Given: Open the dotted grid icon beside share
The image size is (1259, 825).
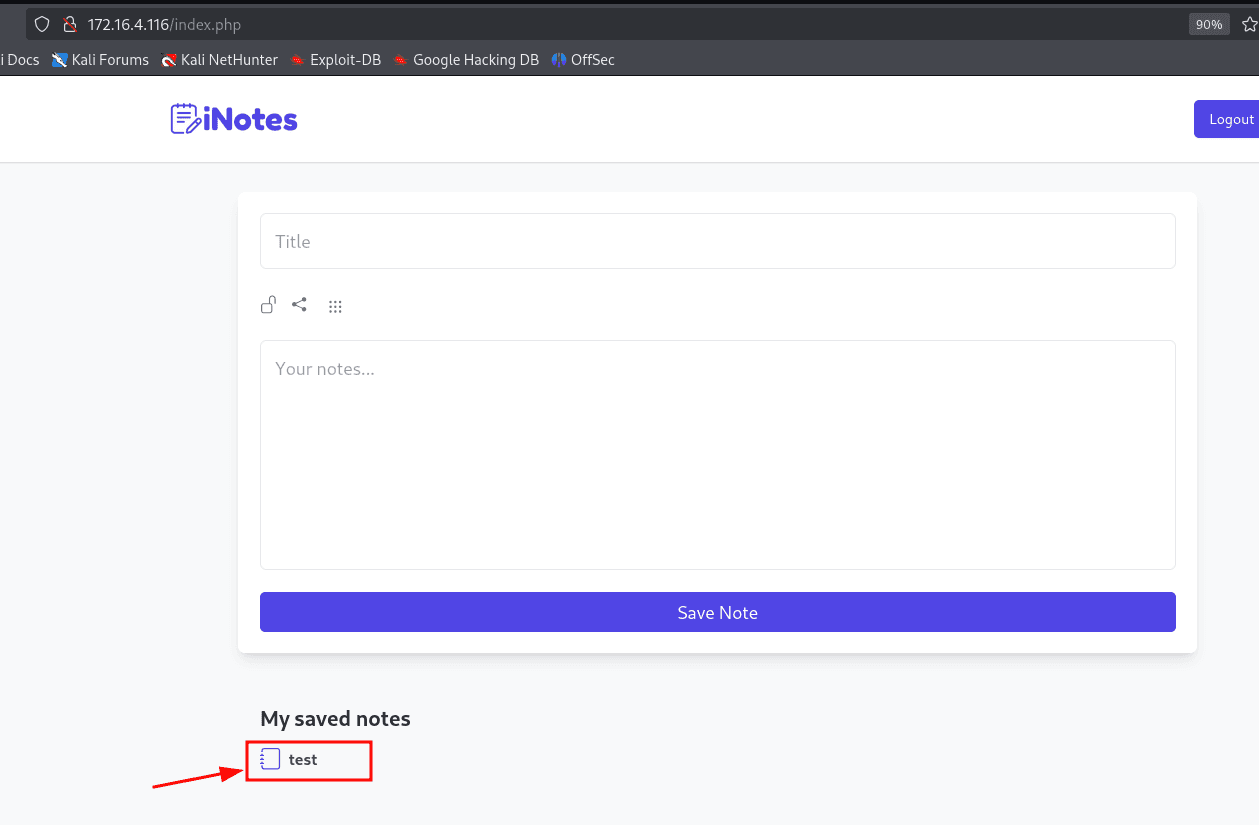Looking at the screenshot, I should 335,307.
